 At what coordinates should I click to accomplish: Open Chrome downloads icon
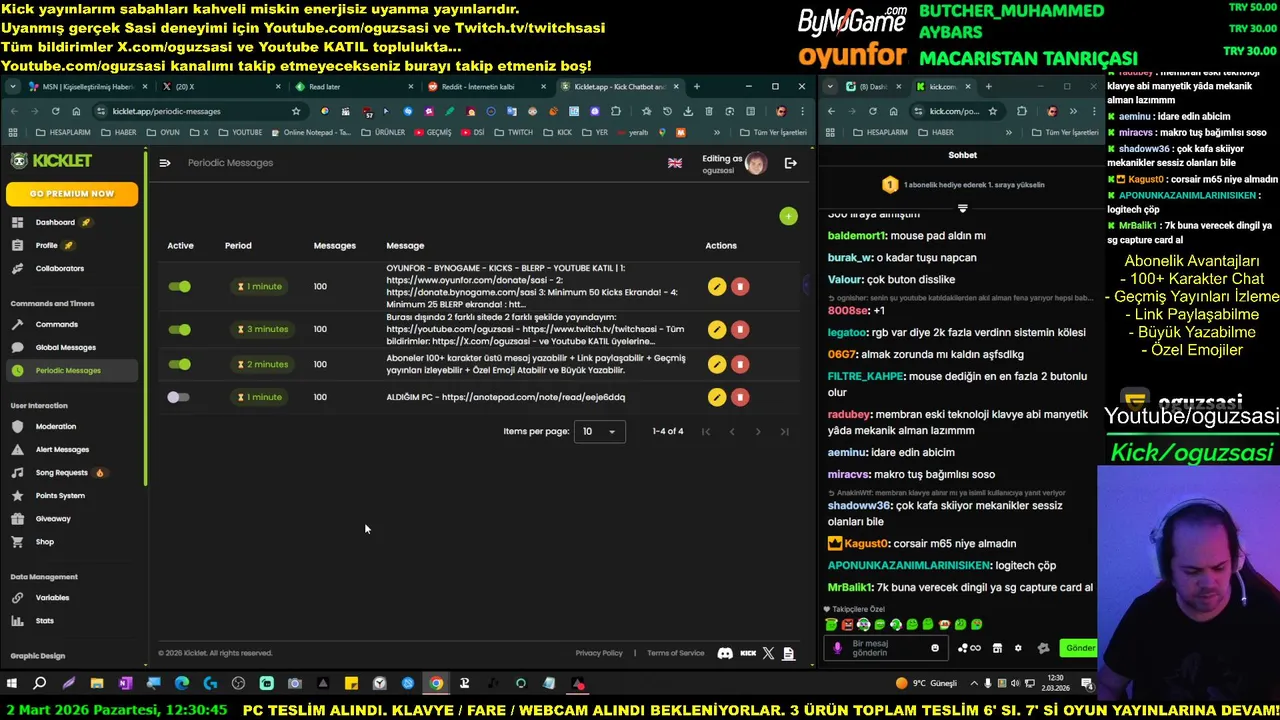click(687, 111)
